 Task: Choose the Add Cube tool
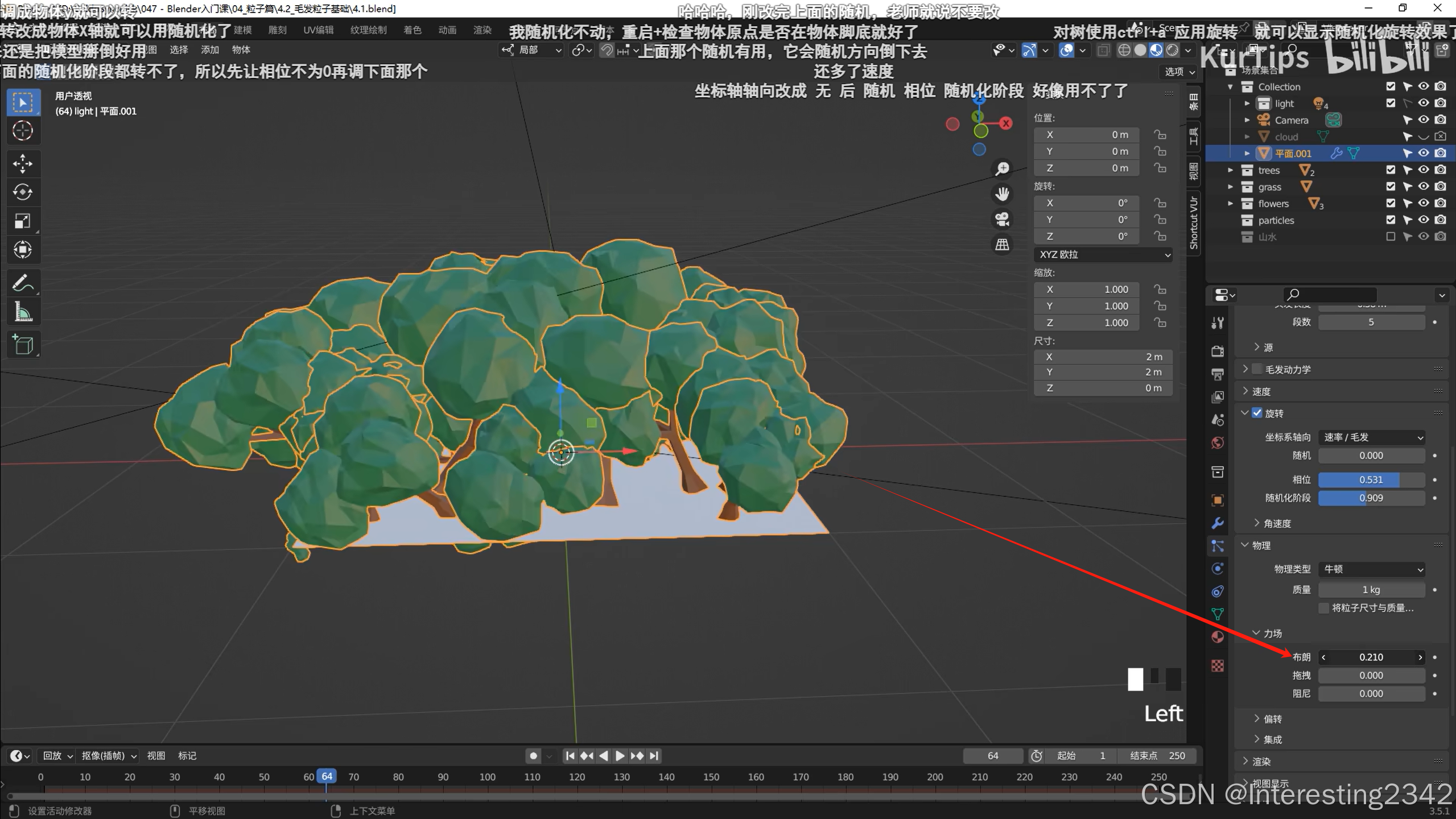pyautogui.click(x=23, y=345)
